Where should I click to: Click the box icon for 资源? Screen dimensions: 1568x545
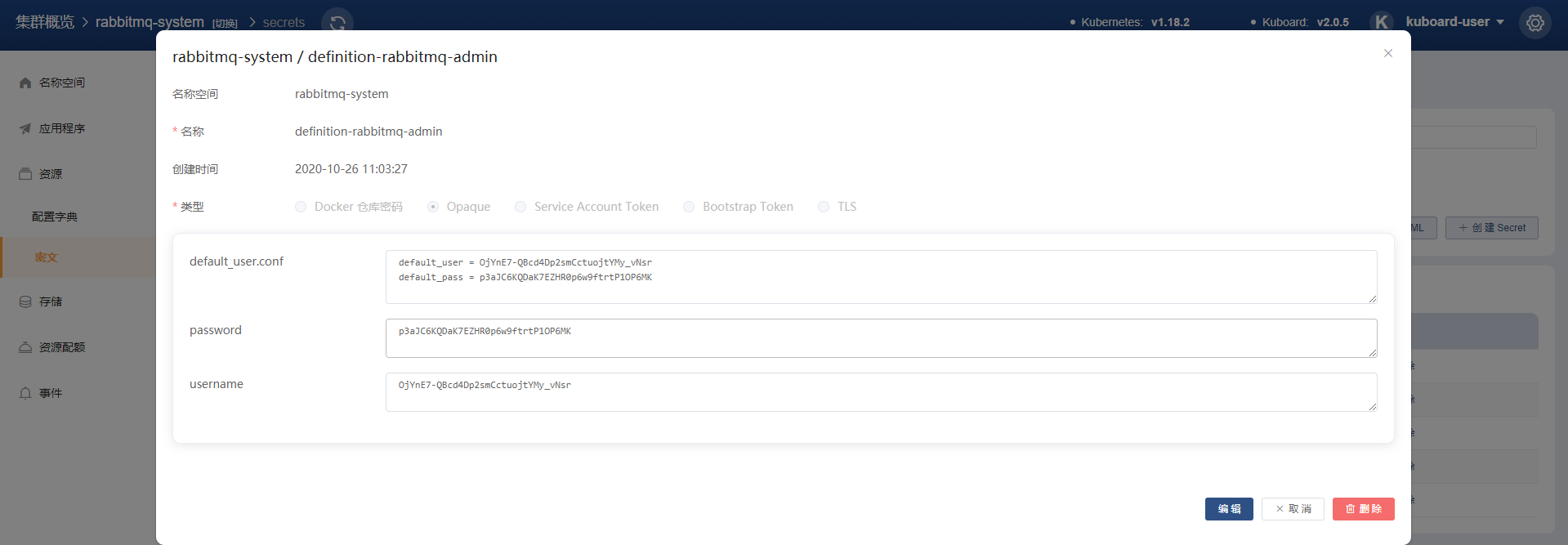click(25, 174)
